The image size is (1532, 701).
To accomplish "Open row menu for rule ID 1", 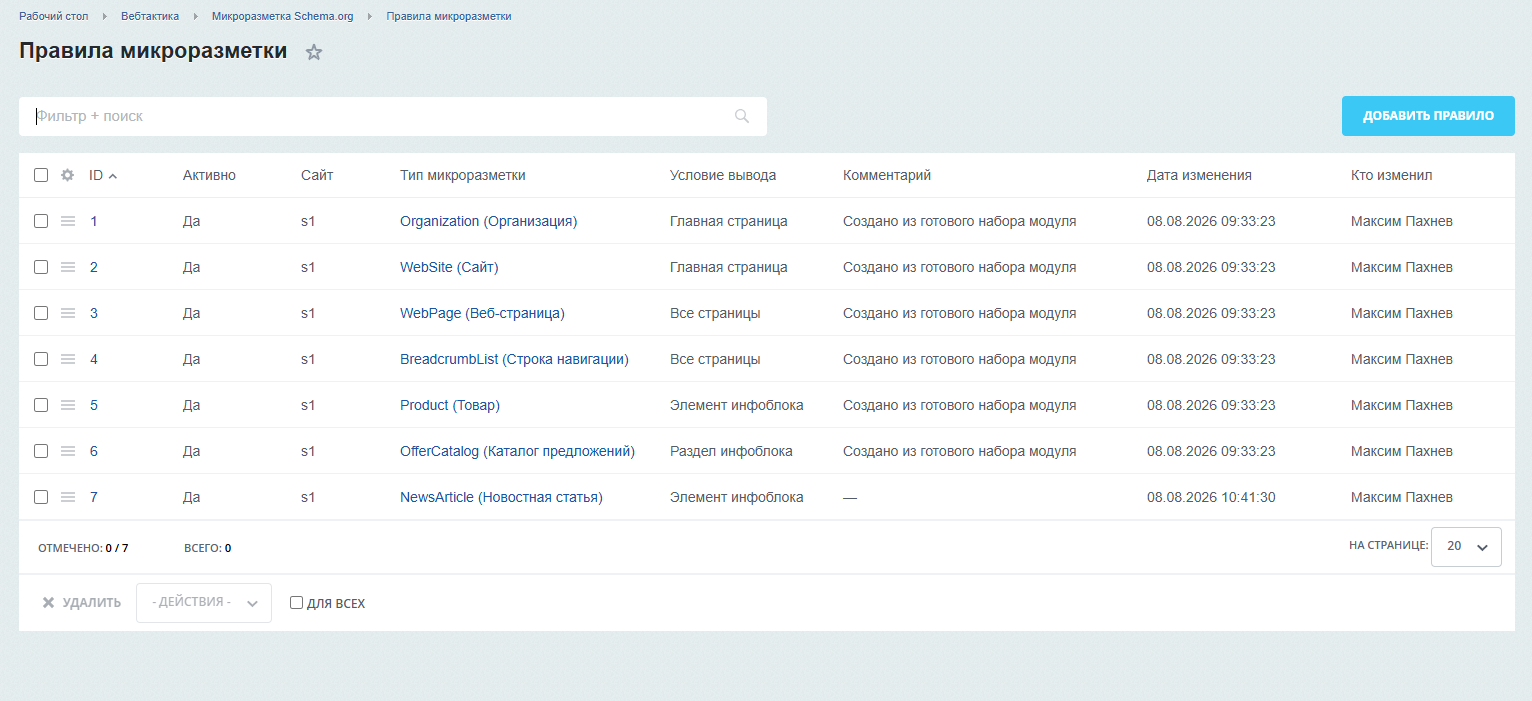I will 68,221.
